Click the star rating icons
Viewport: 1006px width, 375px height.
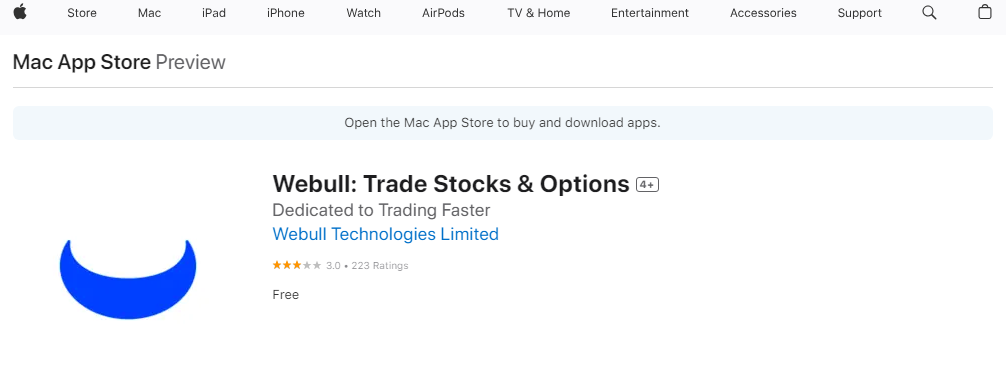(296, 265)
